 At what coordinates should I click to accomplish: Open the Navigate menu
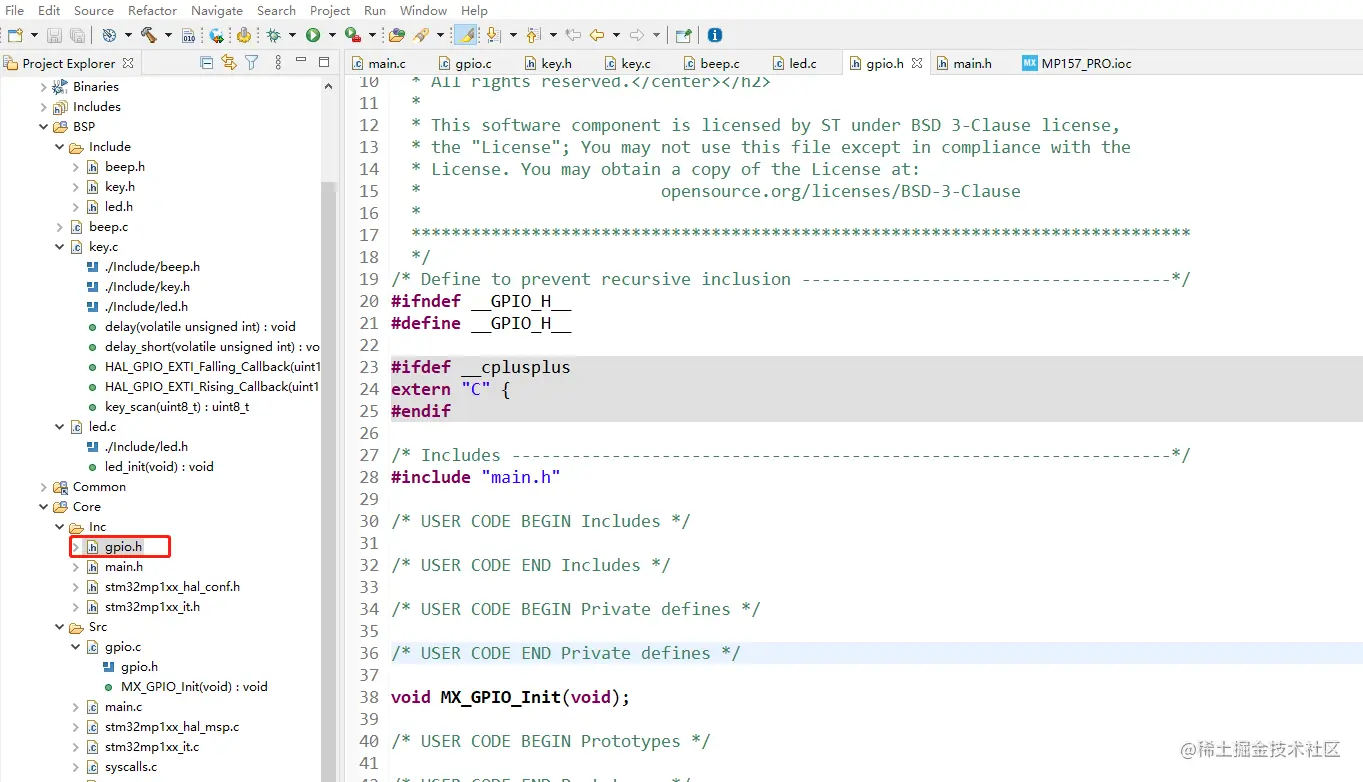[217, 10]
